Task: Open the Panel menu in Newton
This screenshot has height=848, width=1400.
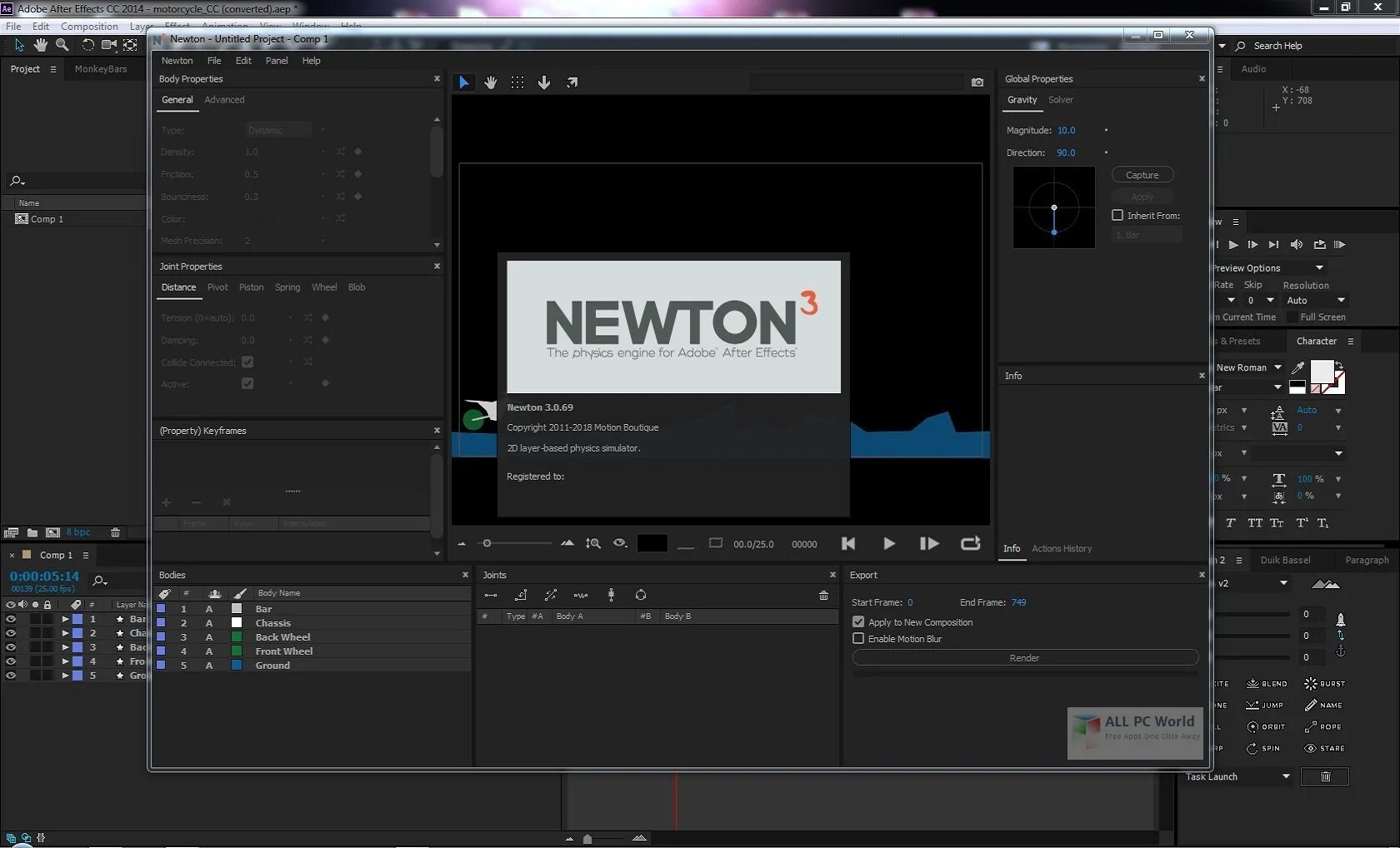Action: tap(277, 61)
